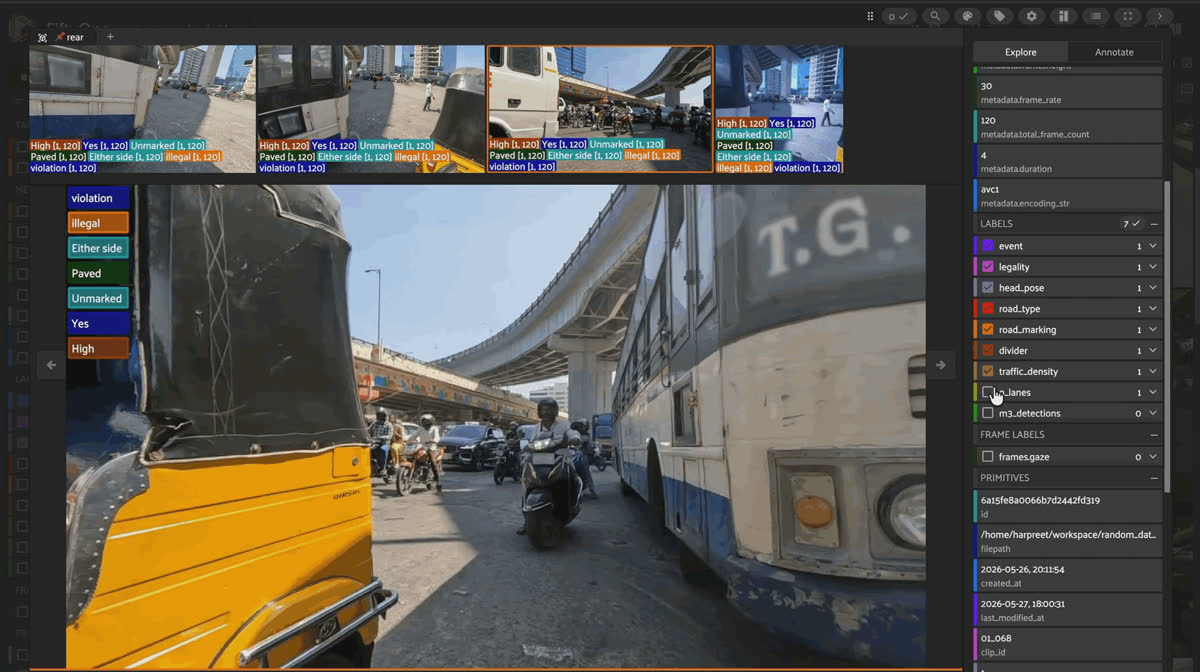Click the Paved label tag
Viewport: 1200px width, 672px height.
[98, 273]
